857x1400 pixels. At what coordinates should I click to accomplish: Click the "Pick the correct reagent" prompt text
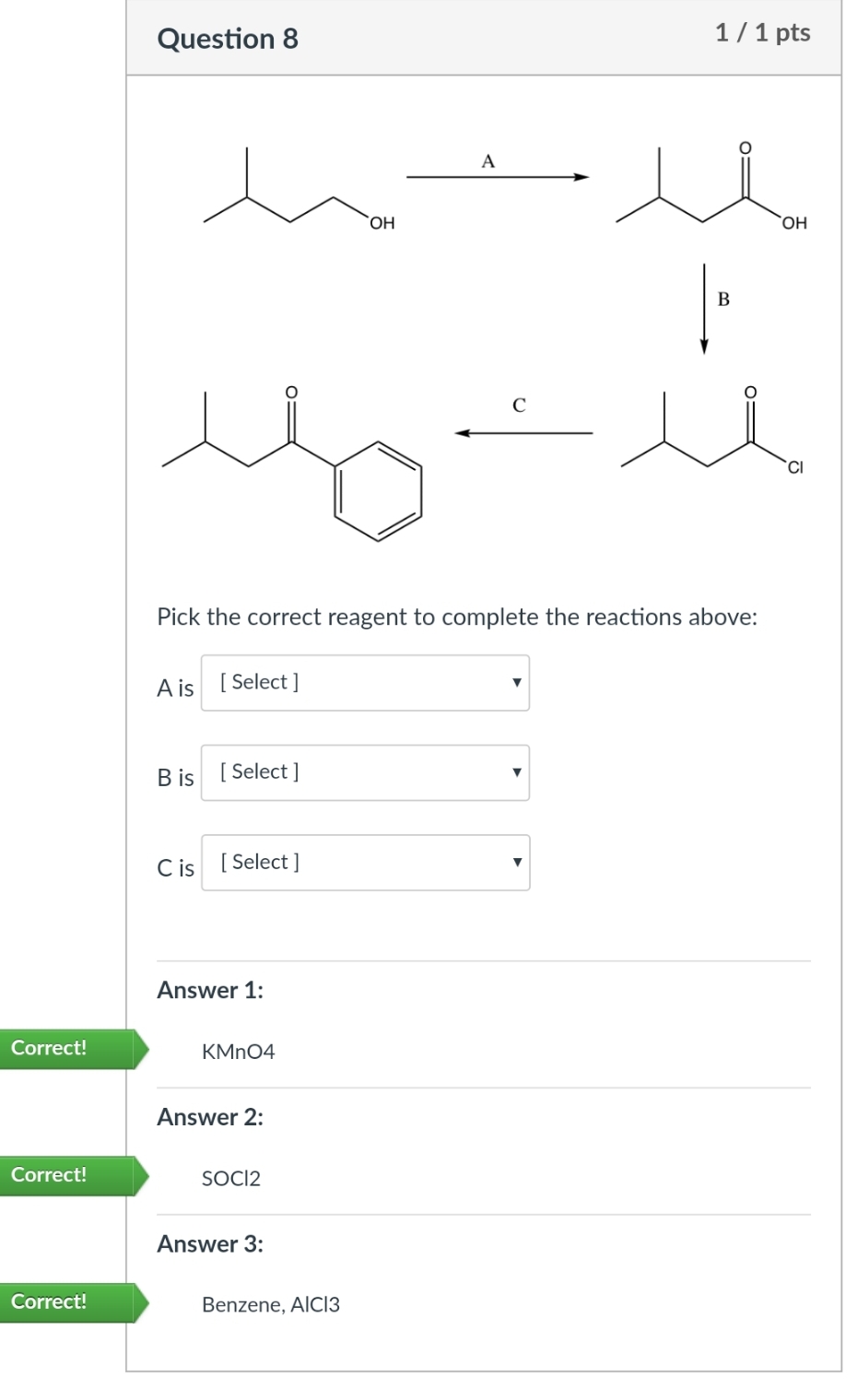click(457, 617)
